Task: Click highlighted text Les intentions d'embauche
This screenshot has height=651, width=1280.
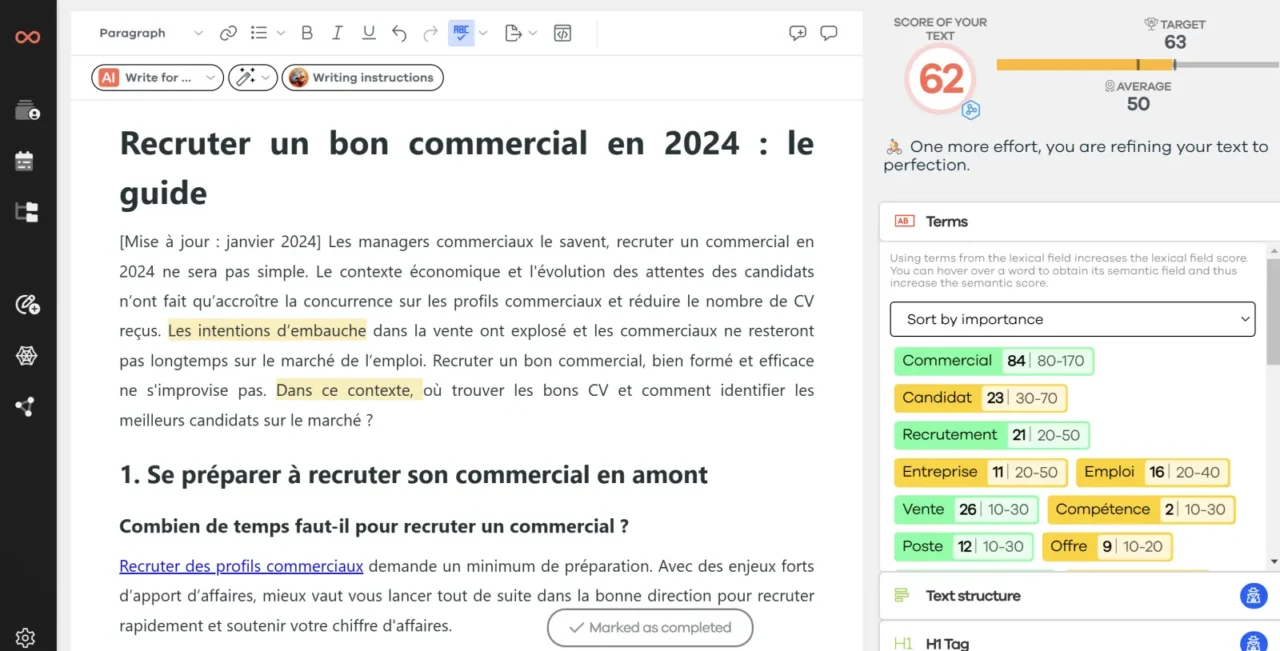Action: tap(267, 331)
